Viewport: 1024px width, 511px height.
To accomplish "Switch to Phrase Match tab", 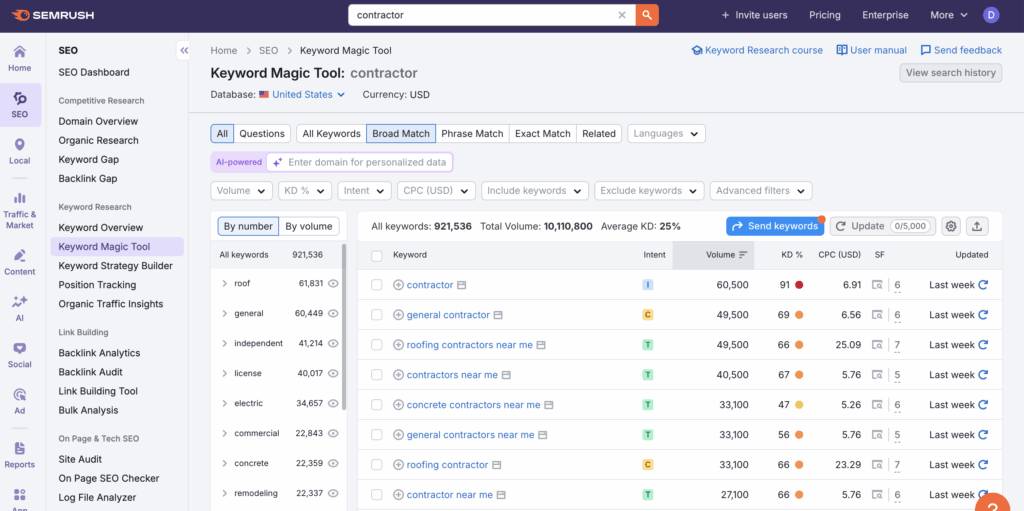I will tap(472, 133).
